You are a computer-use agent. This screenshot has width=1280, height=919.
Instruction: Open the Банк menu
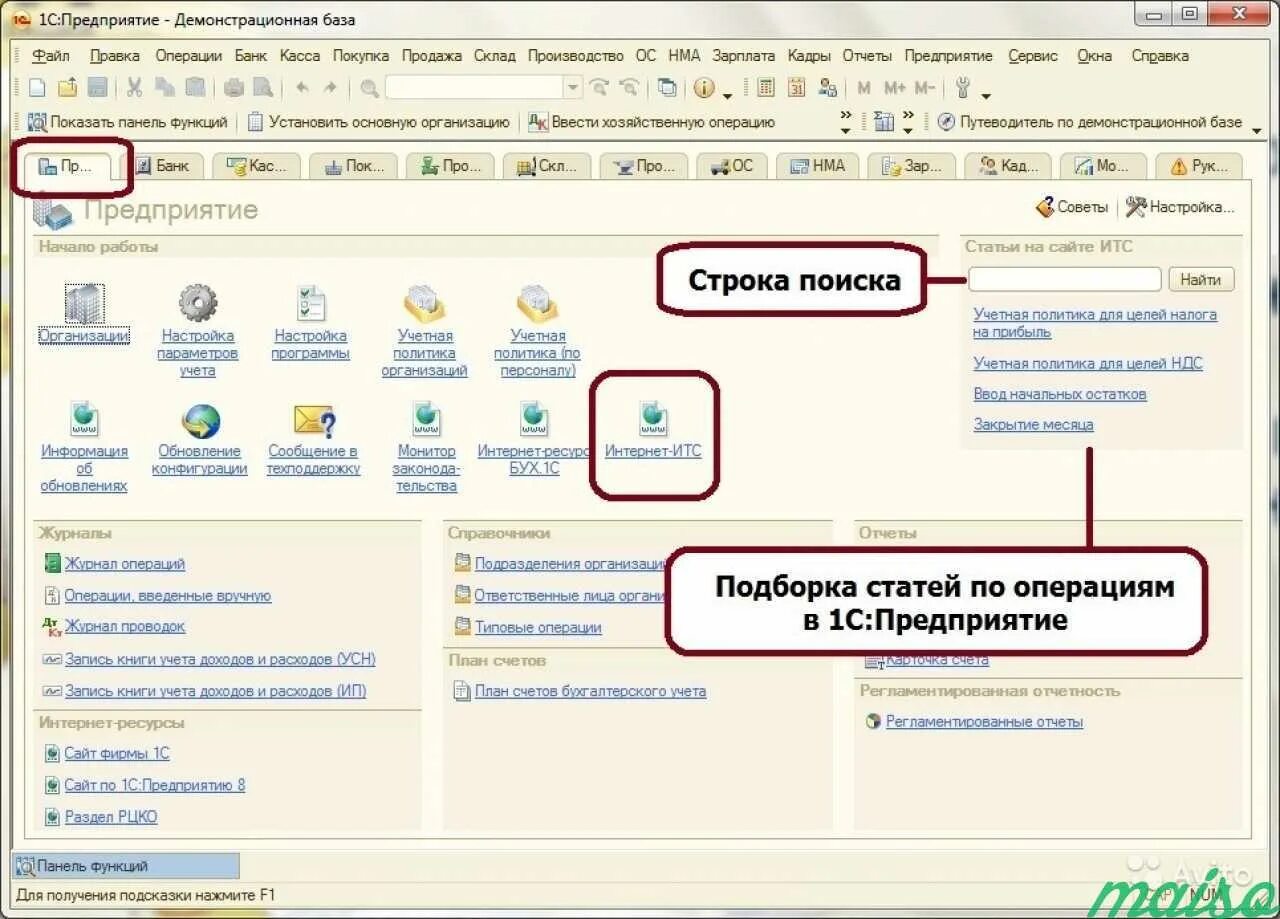click(x=251, y=56)
